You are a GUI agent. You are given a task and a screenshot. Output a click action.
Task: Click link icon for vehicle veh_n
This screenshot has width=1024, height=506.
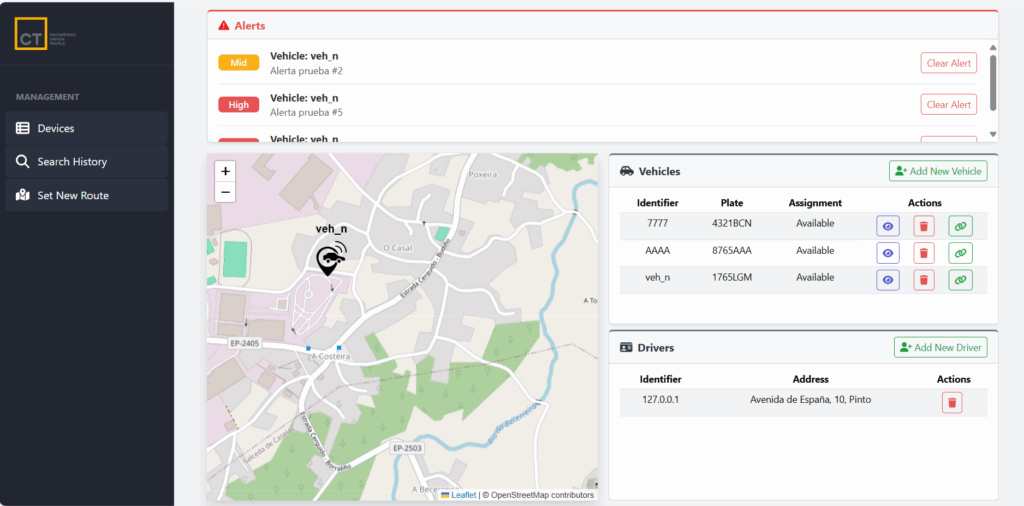[x=960, y=280]
